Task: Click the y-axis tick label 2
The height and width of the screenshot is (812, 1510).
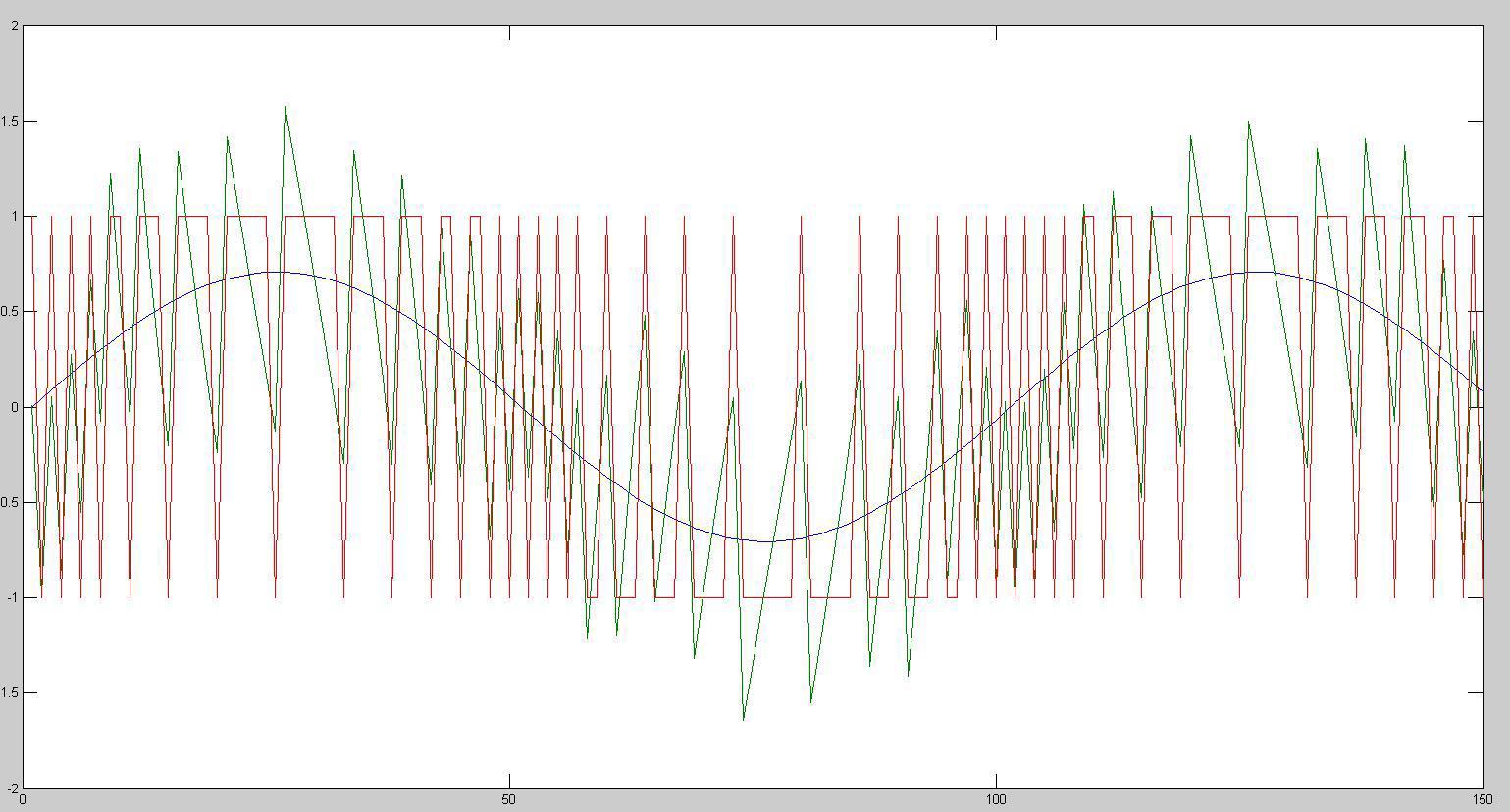Action: tap(14, 26)
